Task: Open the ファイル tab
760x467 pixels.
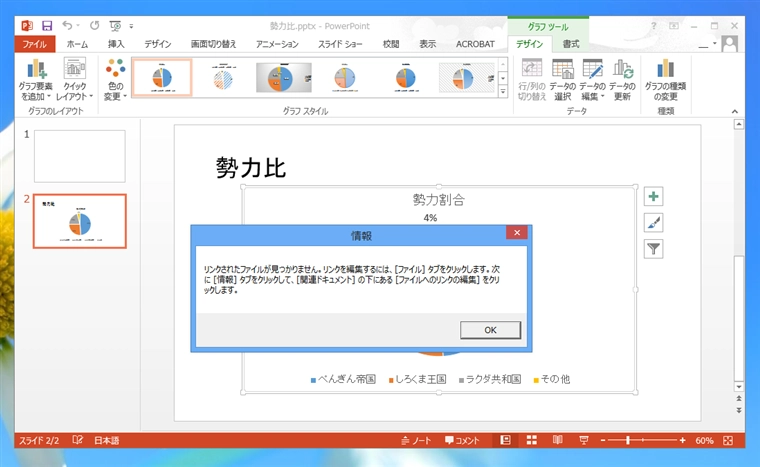Action: (34, 44)
